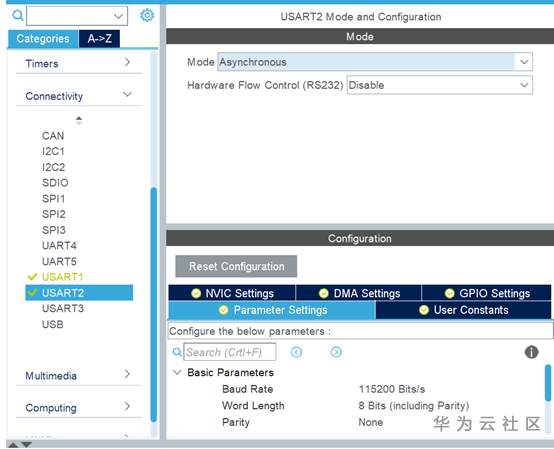Open Hardware Flow Control dropdown
554x449 pixels.
[x=440, y=85]
